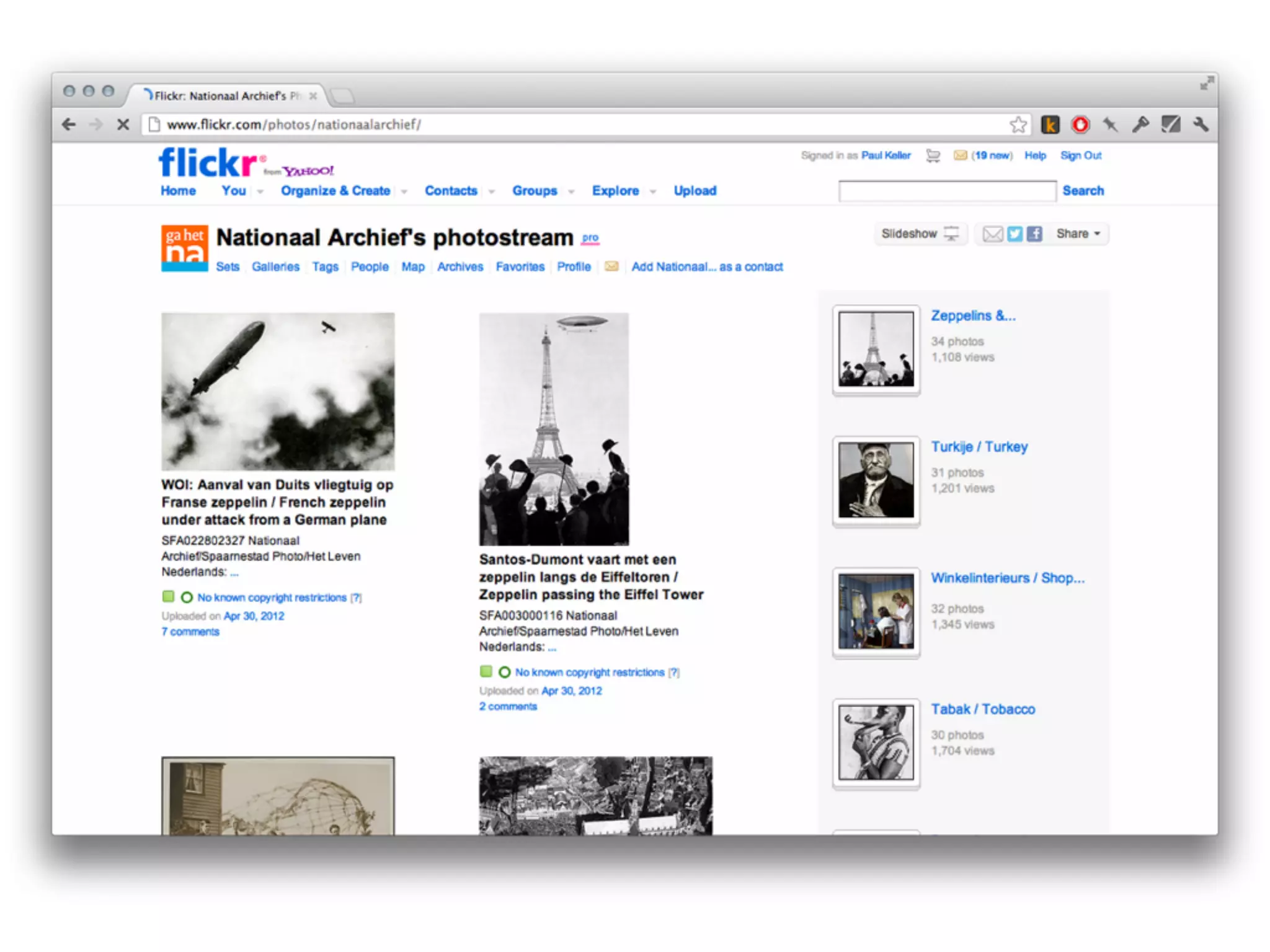Expand the dropdown arrow next to You

[260, 192]
